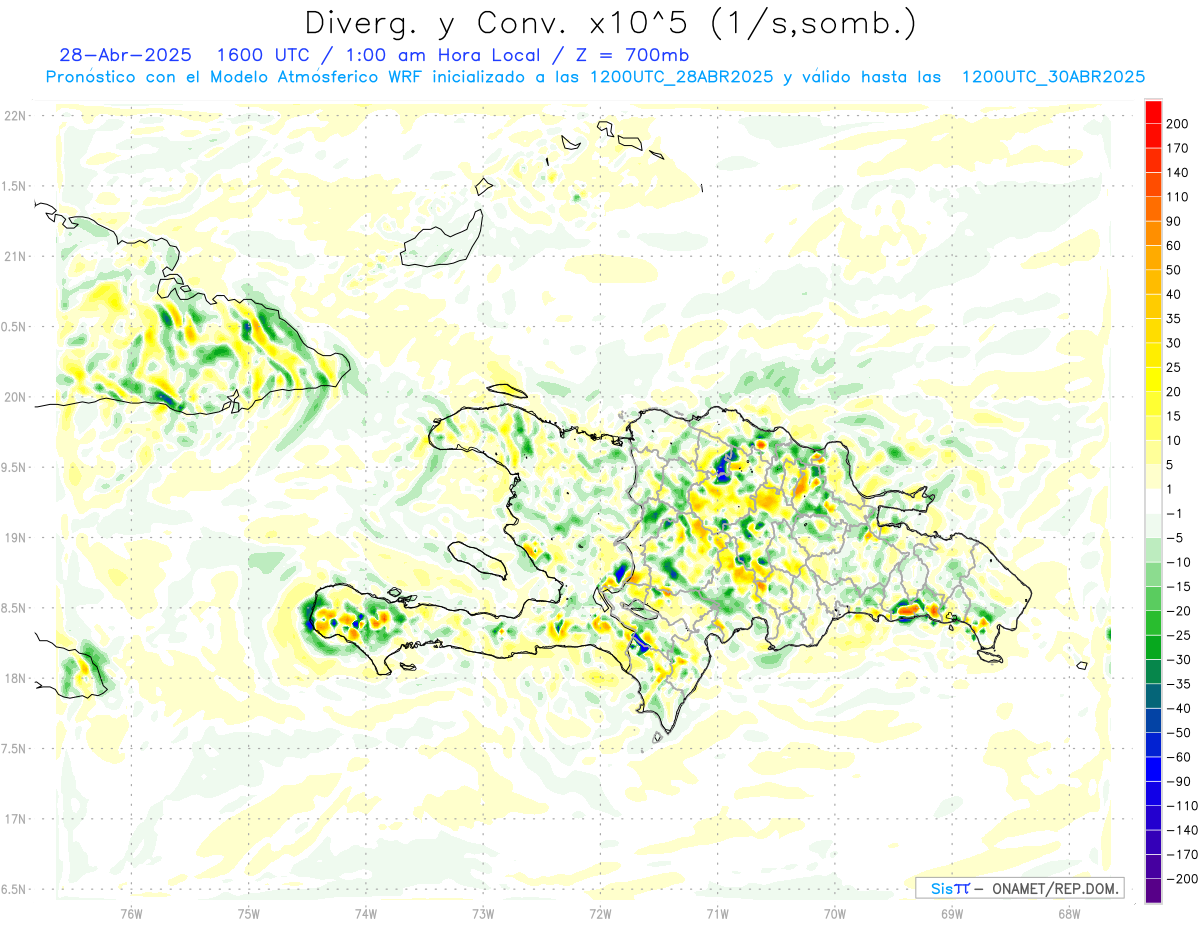Click the '8.5N' latitude label
The image size is (1200, 927).
[13, 608]
